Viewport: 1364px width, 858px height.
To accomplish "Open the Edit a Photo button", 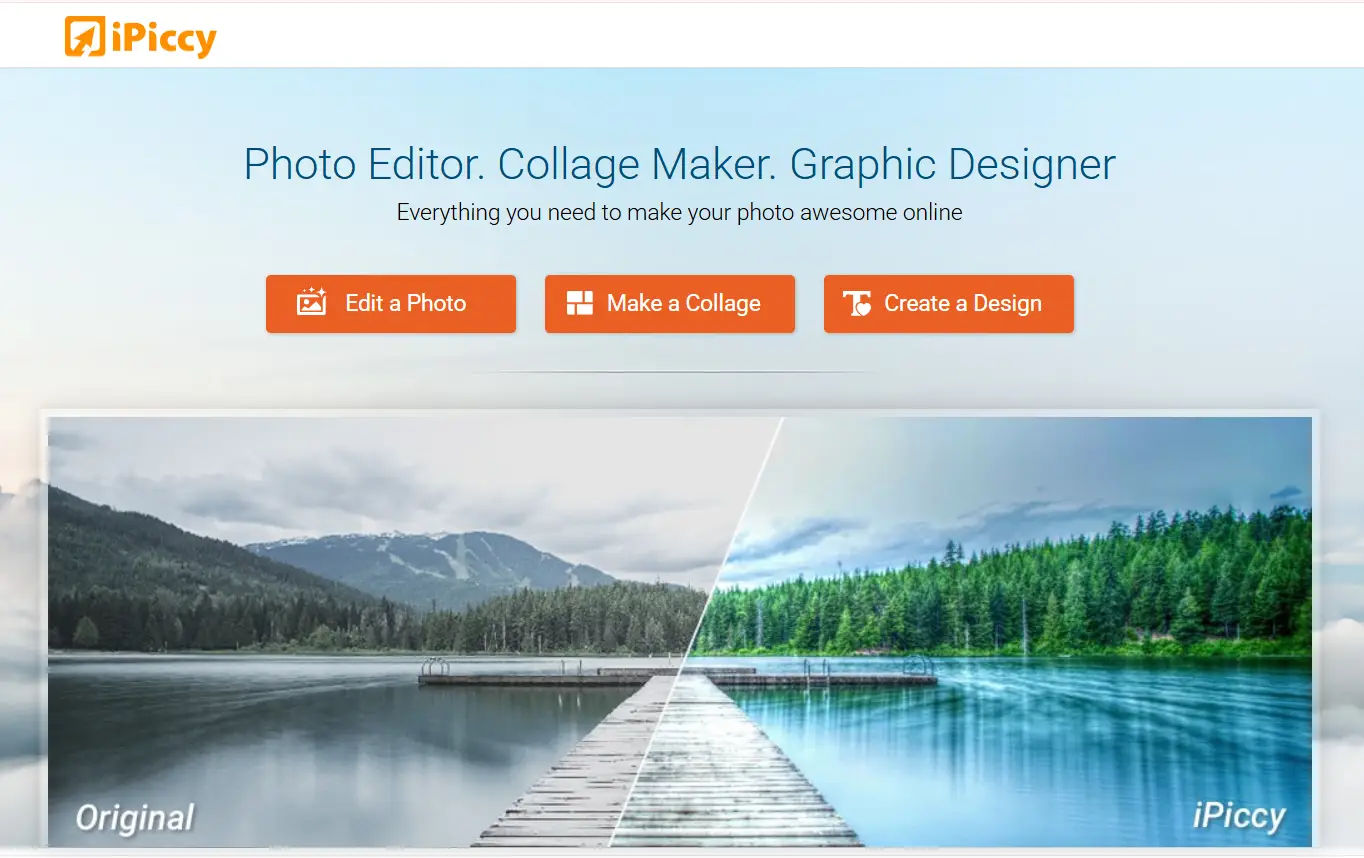I will (391, 304).
